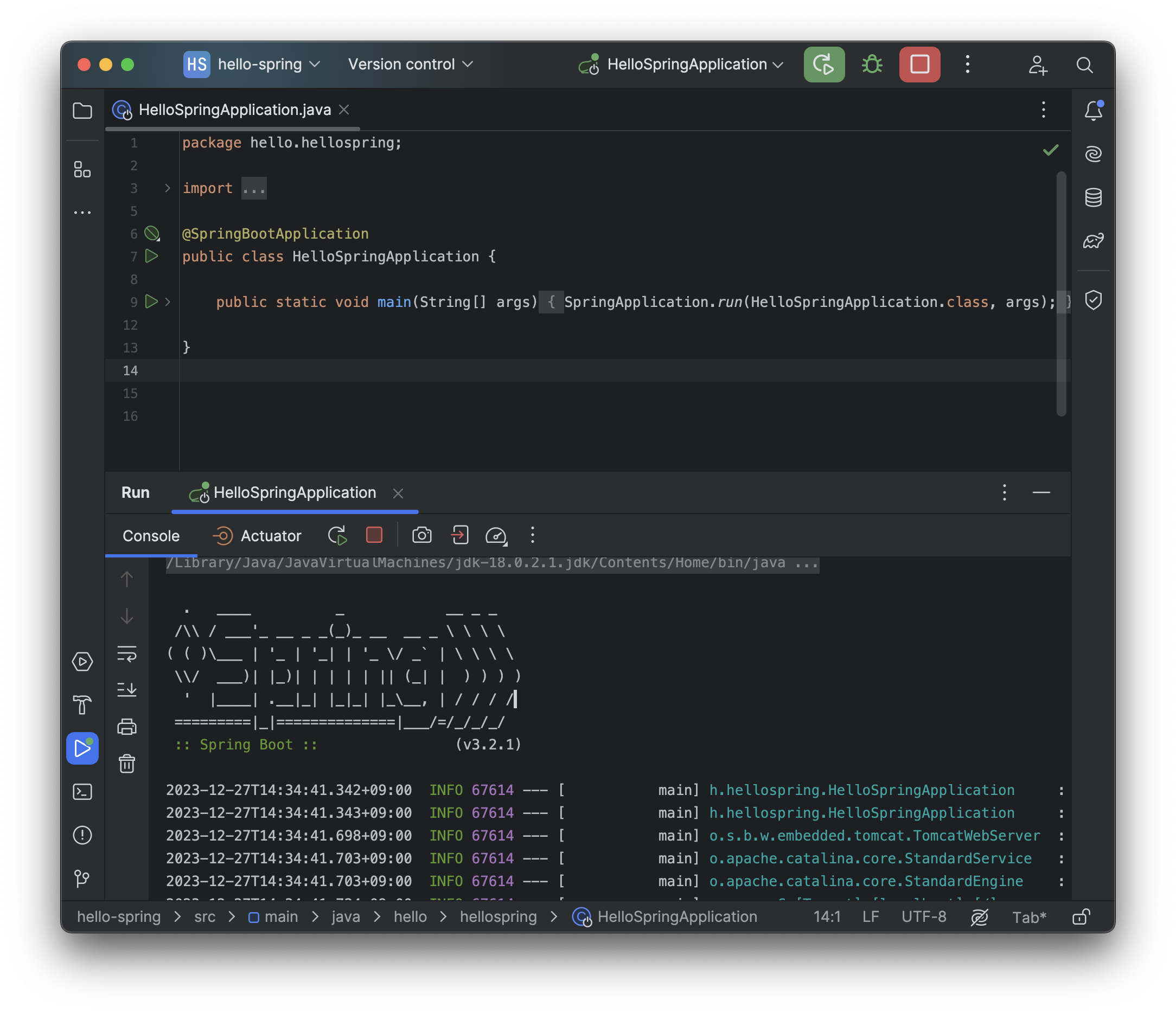The width and height of the screenshot is (1176, 1013).
Task: Open the Notifications bell panel
Action: tap(1092, 111)
